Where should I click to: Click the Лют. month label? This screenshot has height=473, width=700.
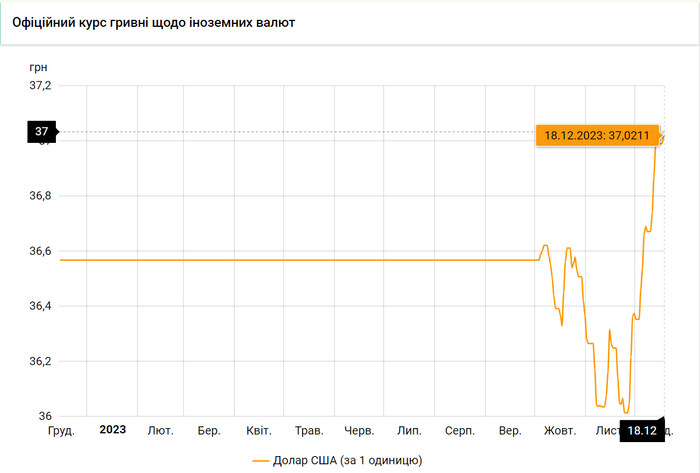(x=160, y=431)
